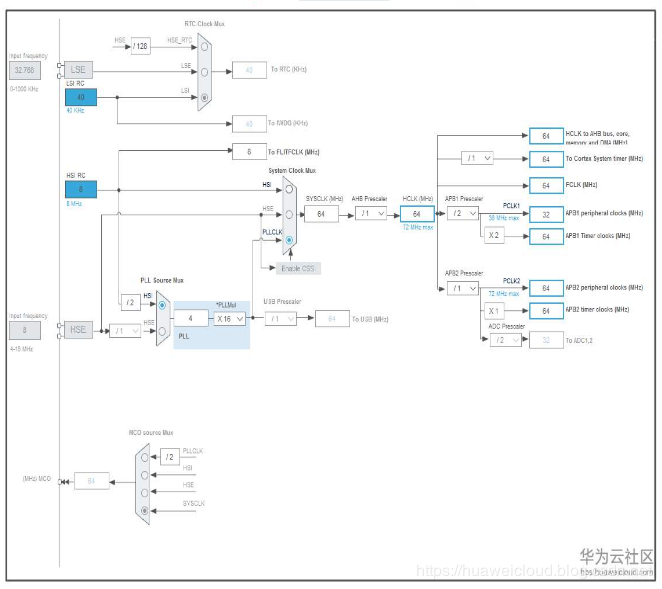Click the To RTC (KHz) value box
The height and width of the screenshot is (589, 662).
tap(249, 70)
